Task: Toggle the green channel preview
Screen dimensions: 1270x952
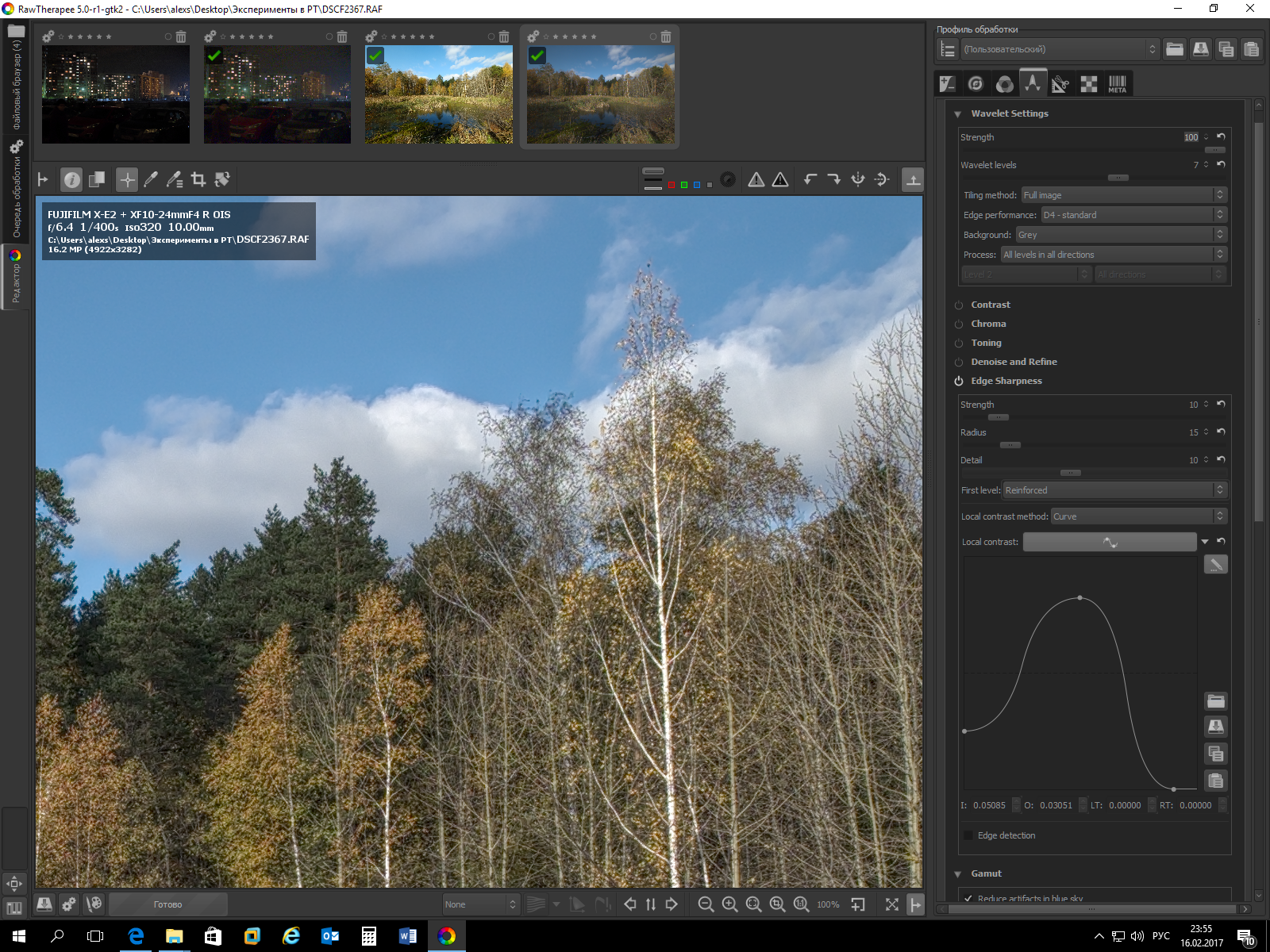Action: (x=684, y=185)
